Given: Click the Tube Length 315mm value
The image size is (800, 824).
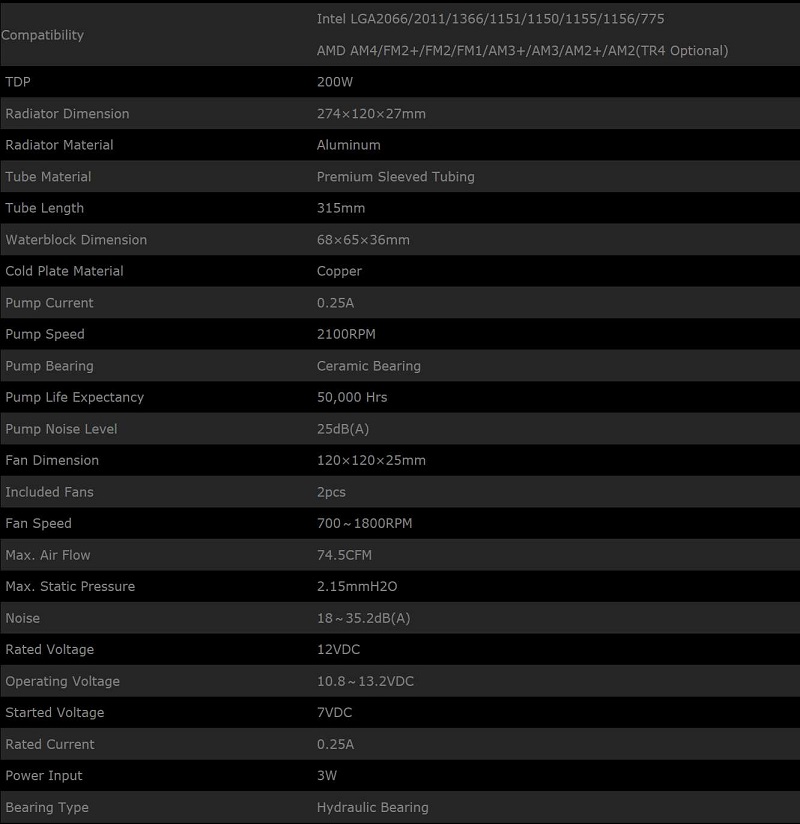Looking at the screenshot, I should 340,208.
